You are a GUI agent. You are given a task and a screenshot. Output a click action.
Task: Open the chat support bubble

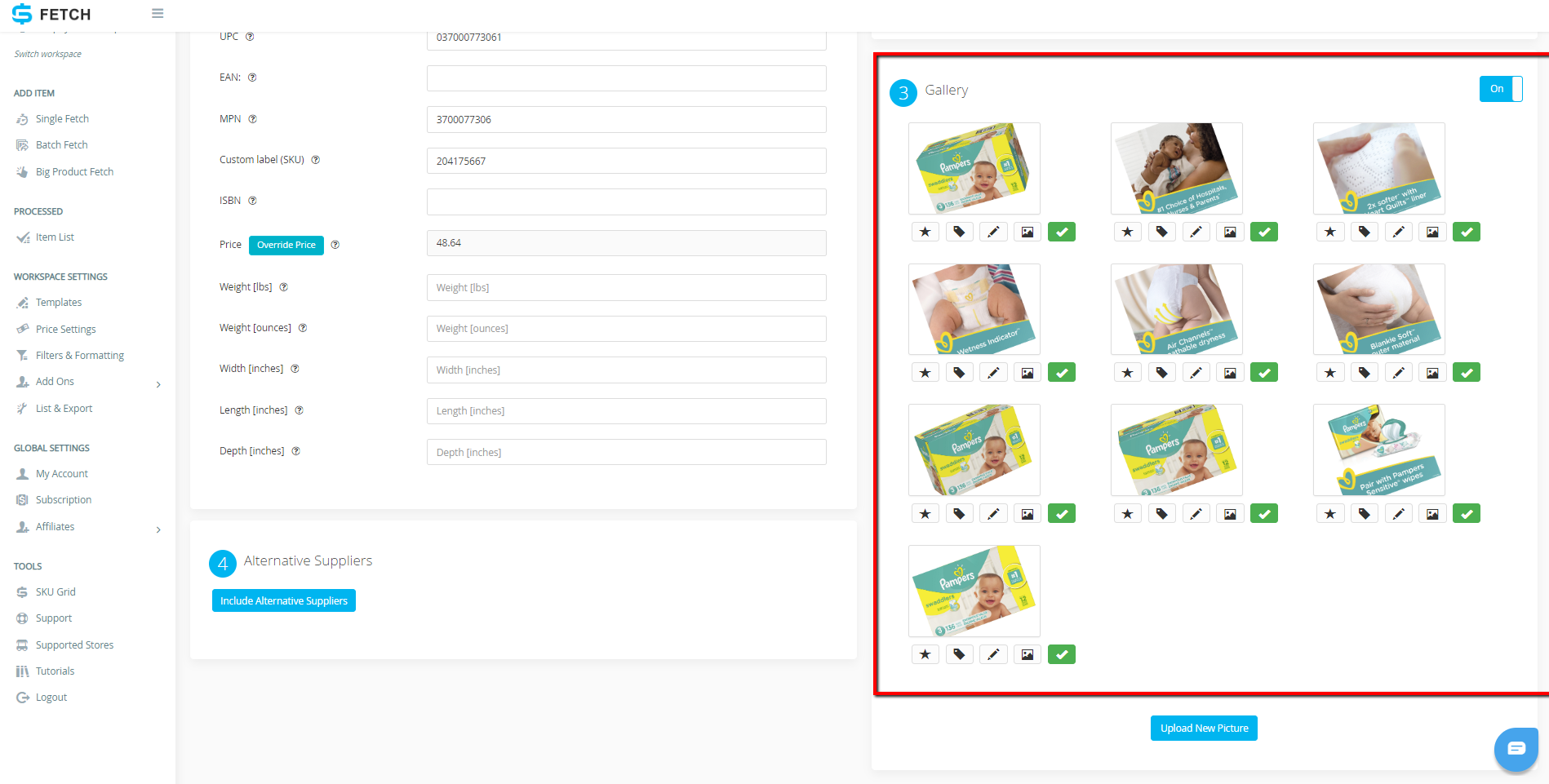pyautogui.click(x=1516, y=748)
